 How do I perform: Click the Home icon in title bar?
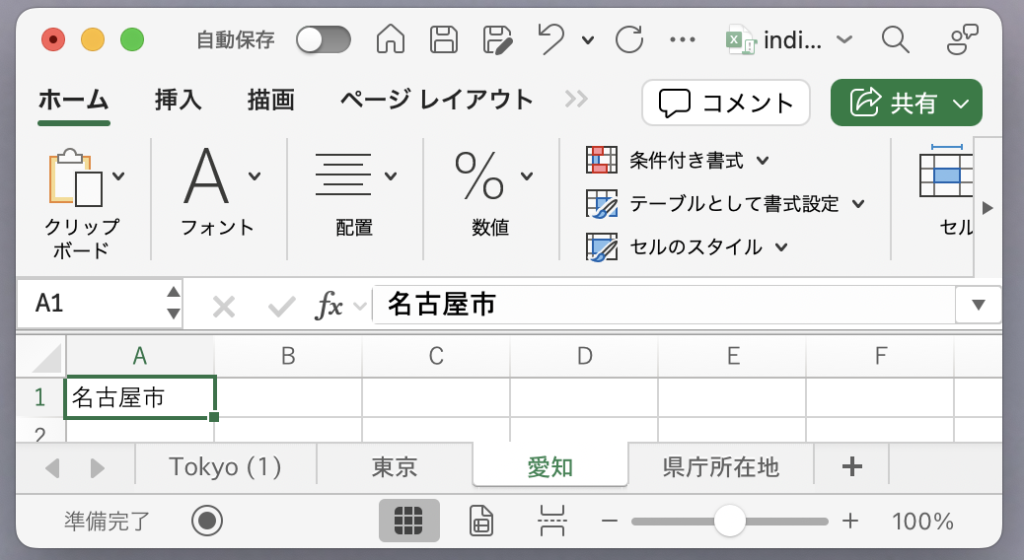point(391,40)
